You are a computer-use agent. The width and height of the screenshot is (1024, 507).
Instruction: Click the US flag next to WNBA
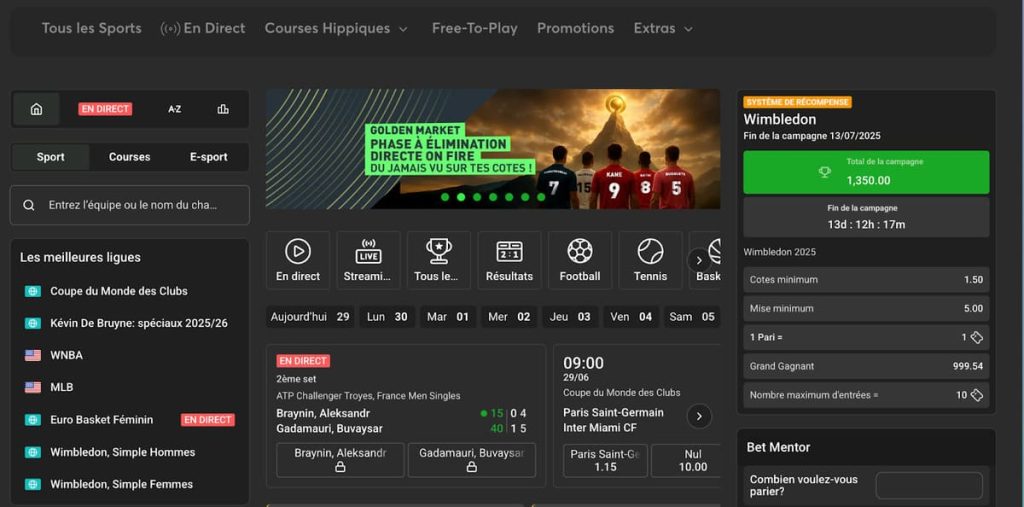33,355
